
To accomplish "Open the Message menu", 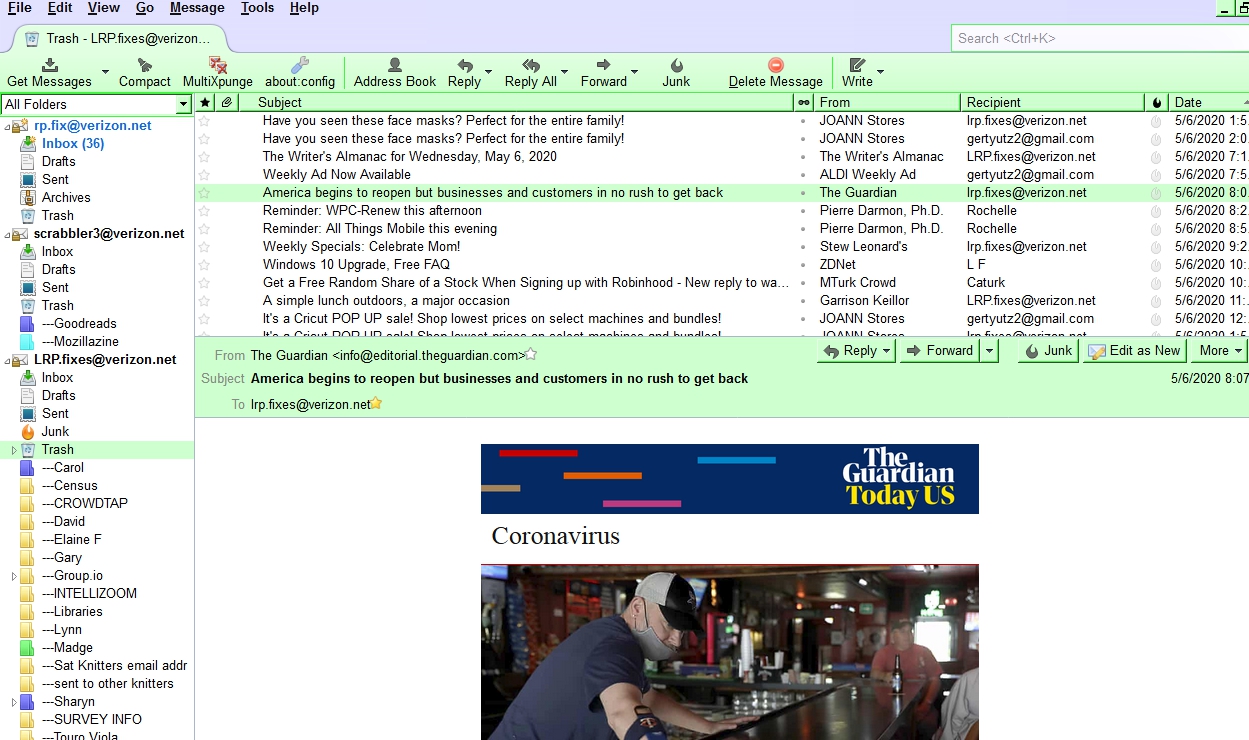I will [197, 8].
